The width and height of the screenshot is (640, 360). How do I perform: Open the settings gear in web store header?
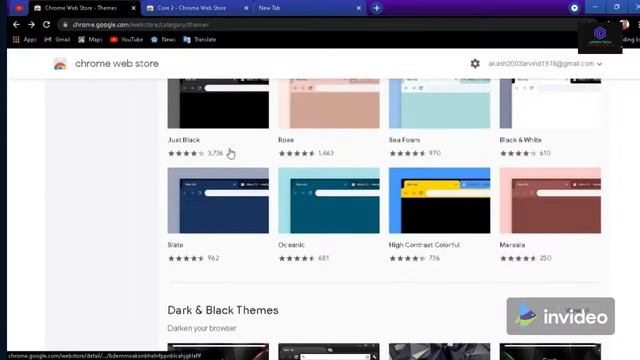click(x=475, y=64)
